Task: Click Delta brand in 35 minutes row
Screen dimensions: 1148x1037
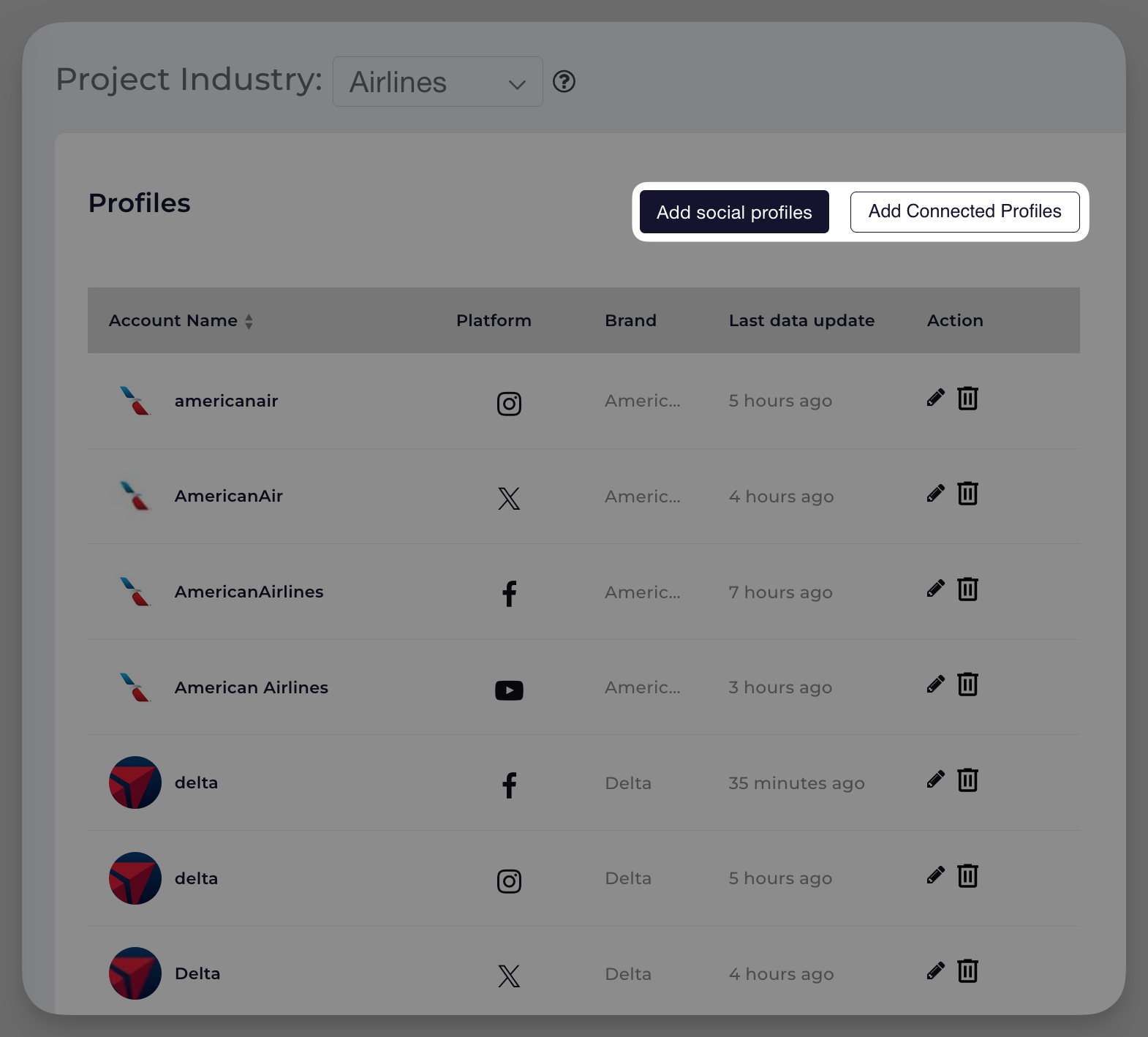Action: point(628,783)
